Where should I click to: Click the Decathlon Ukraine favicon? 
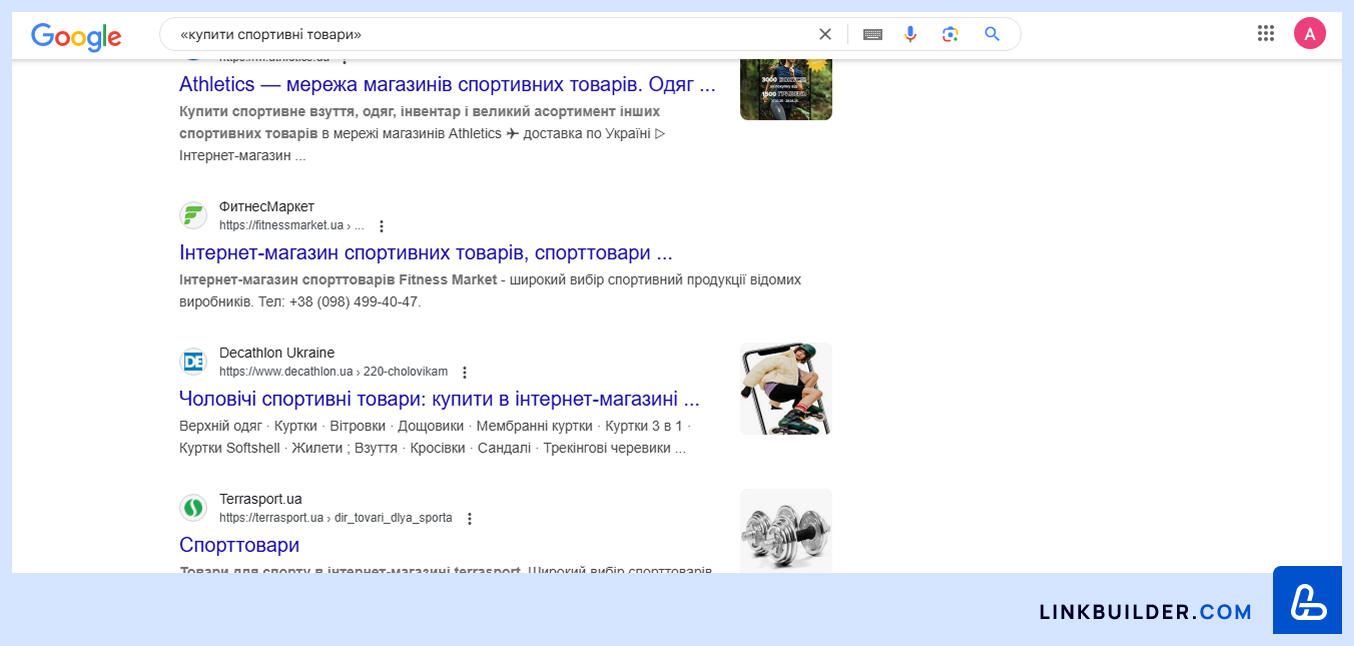point(193,361)
